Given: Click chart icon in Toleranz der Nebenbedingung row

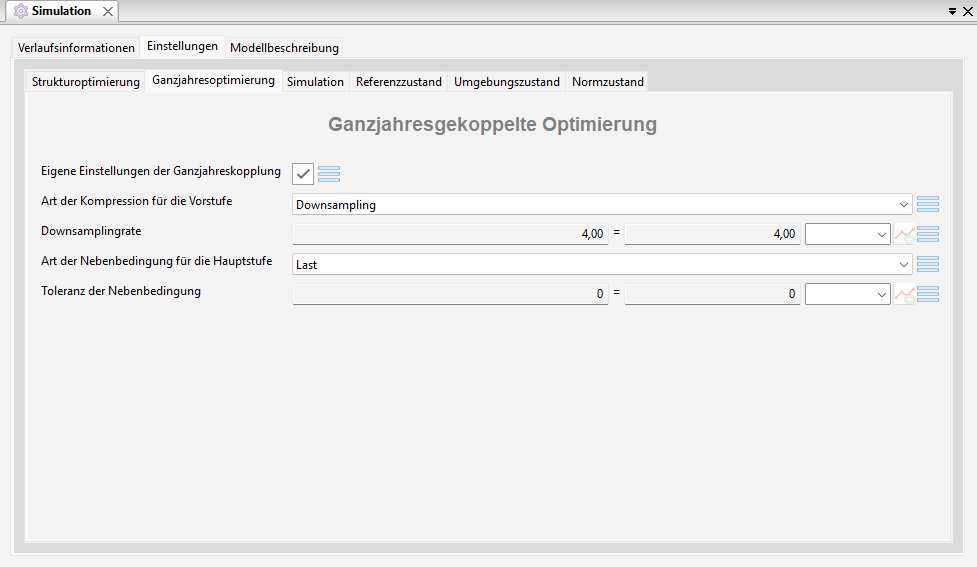Looking at the screenshot, I should coord(904,295).
